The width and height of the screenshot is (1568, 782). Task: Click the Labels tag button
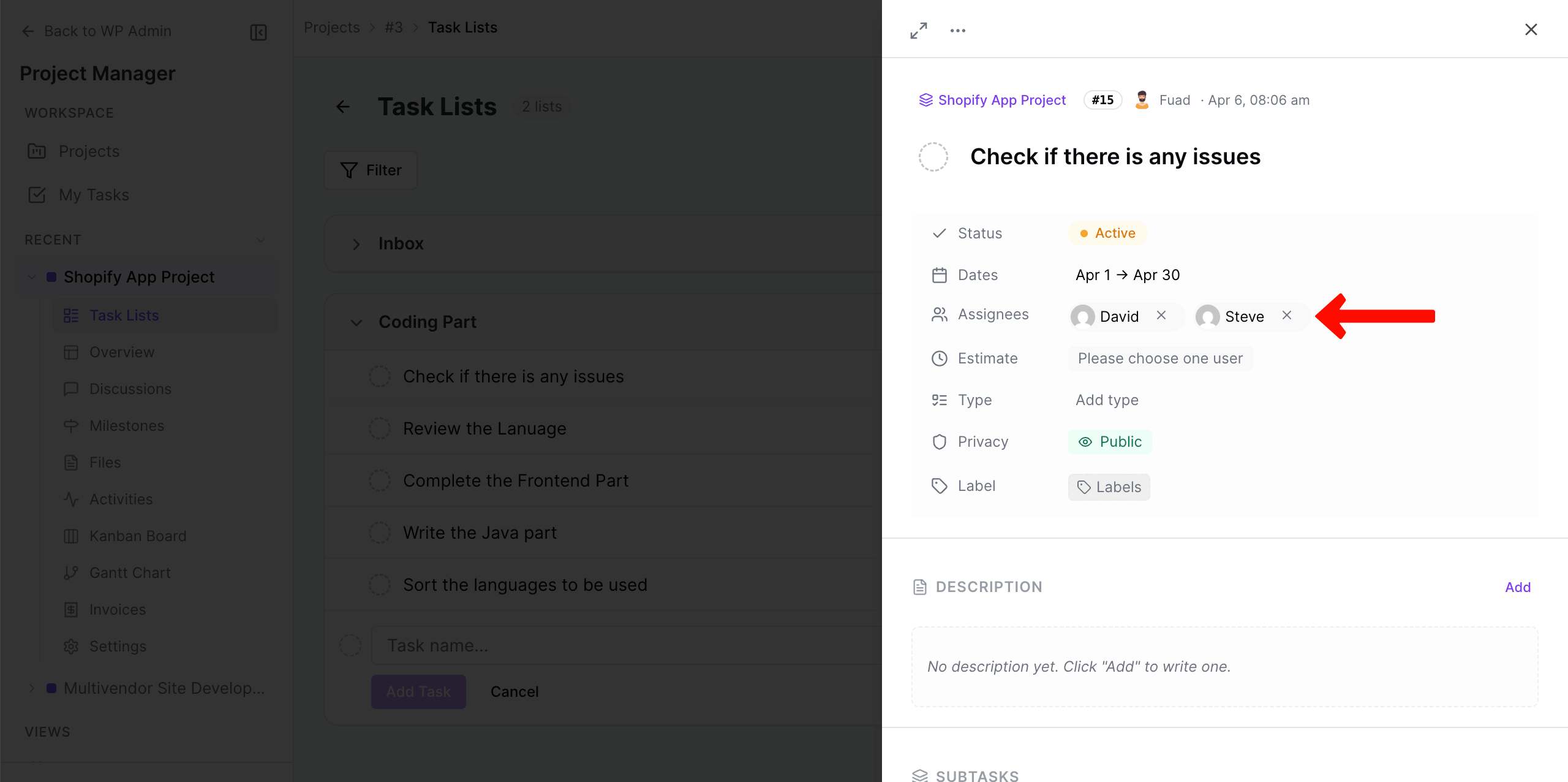[1109, 487]
